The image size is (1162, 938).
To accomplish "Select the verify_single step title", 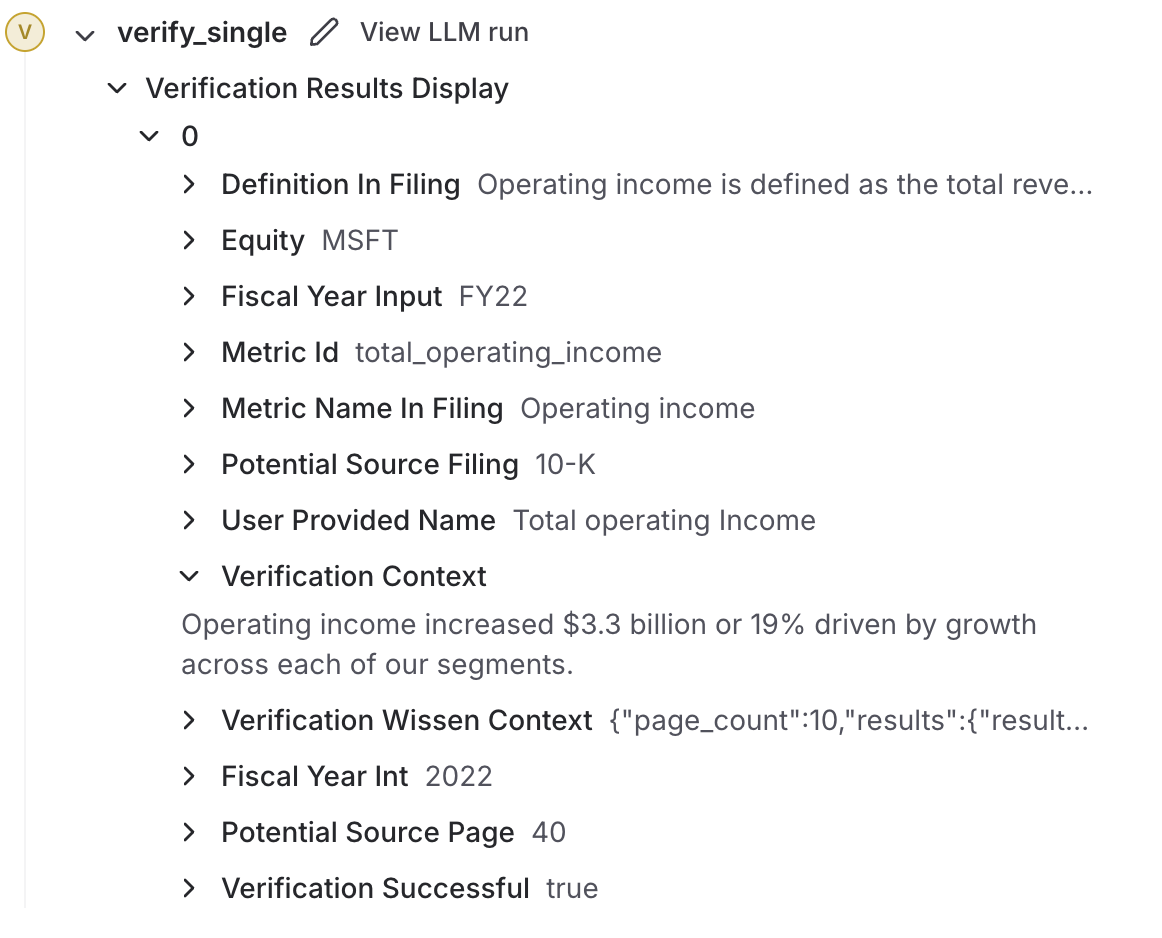I will [x=202, y=33].
